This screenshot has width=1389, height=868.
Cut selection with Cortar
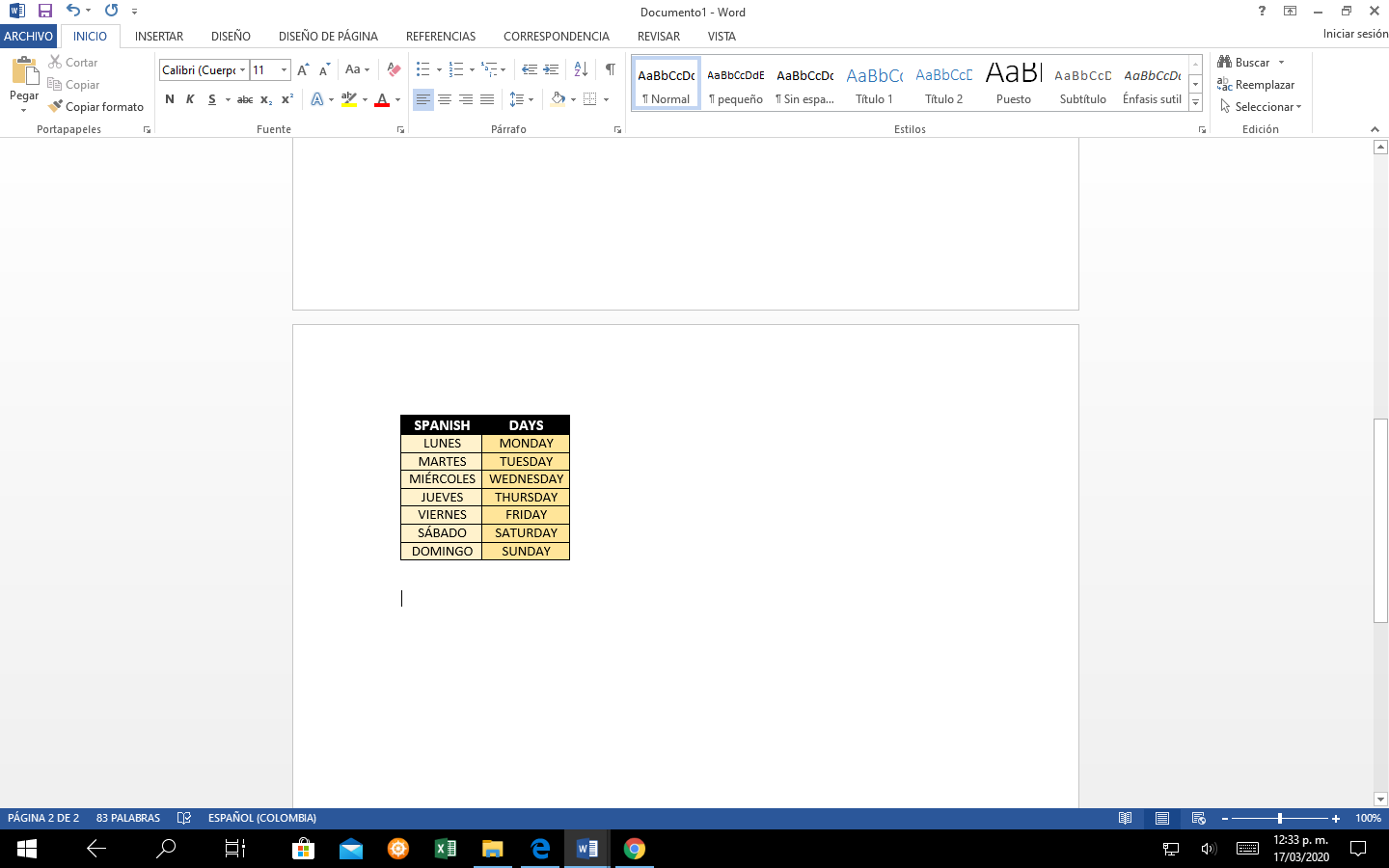click(73, 63)
